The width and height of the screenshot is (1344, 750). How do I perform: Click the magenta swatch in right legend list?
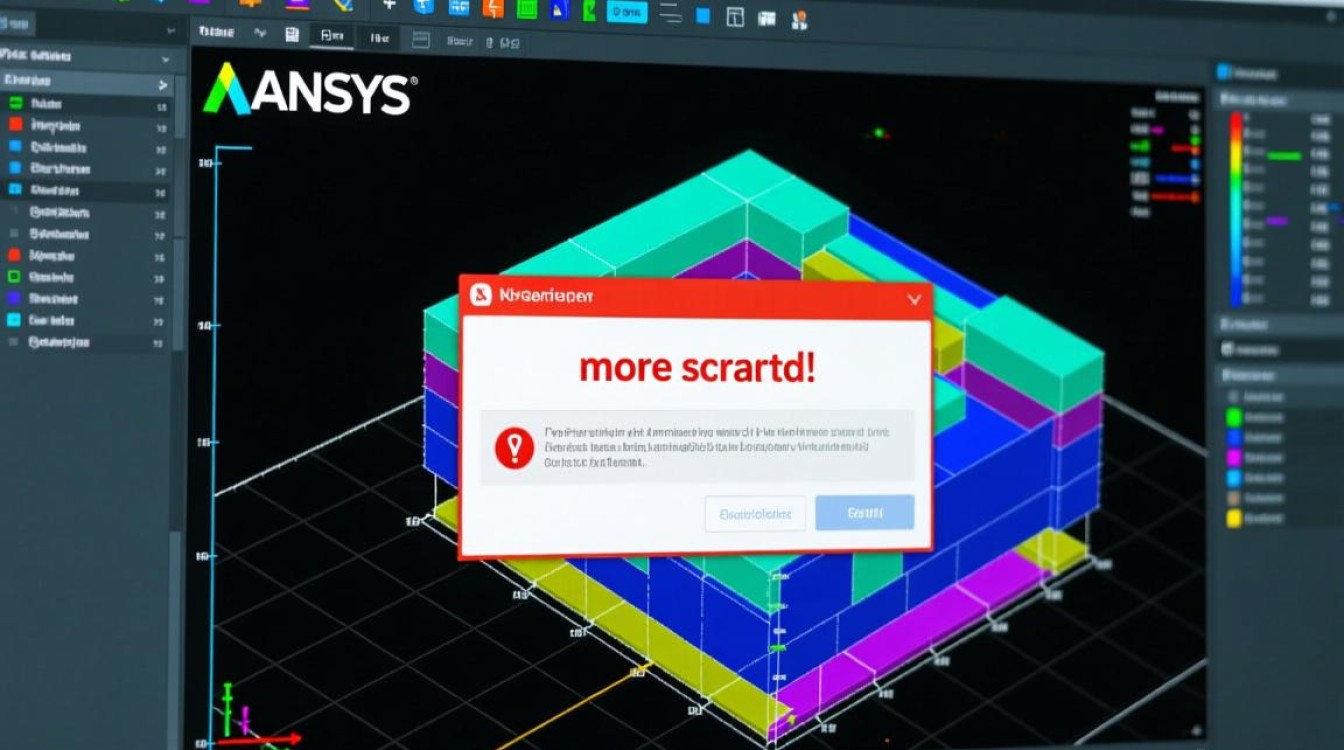1234,457
